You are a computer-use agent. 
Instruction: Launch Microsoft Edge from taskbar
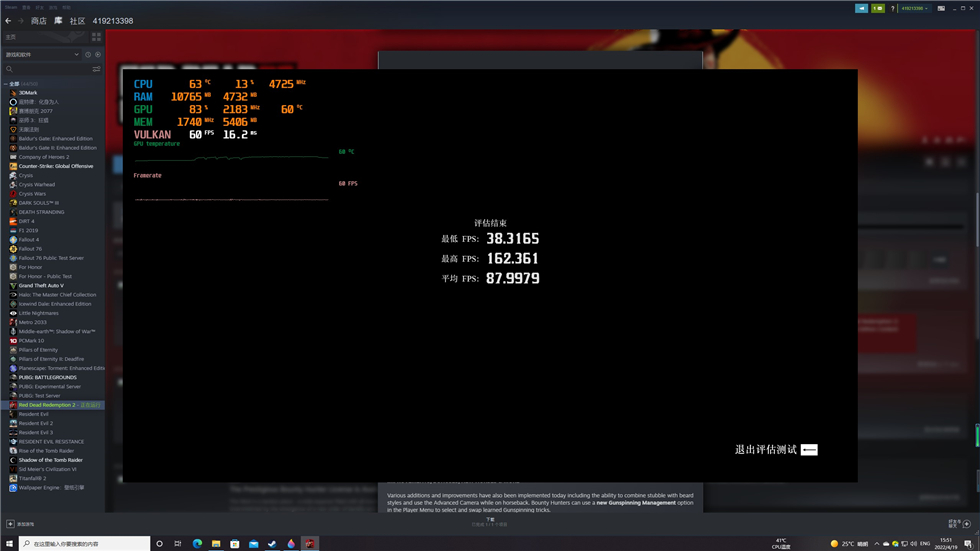[197, 544]
